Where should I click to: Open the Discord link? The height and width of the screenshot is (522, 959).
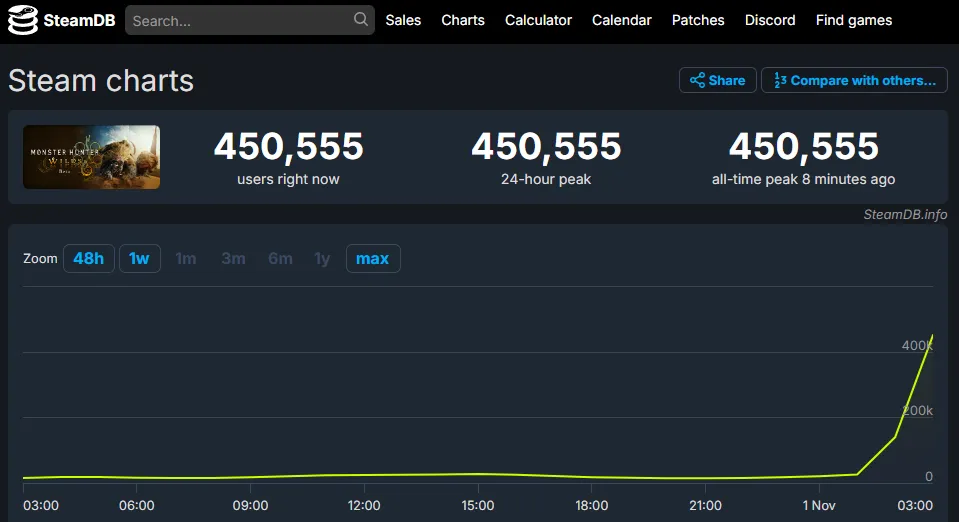point(770,20)
